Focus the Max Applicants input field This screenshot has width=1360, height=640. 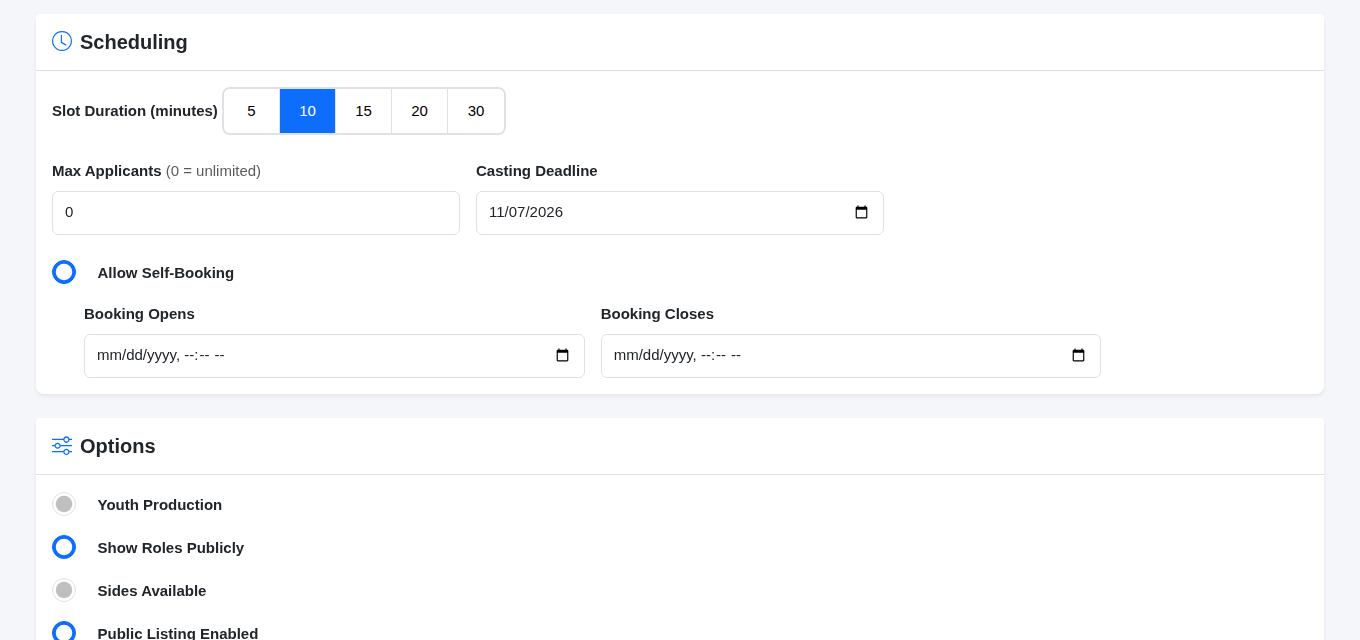pyautogui.click(x=256, y=213)
